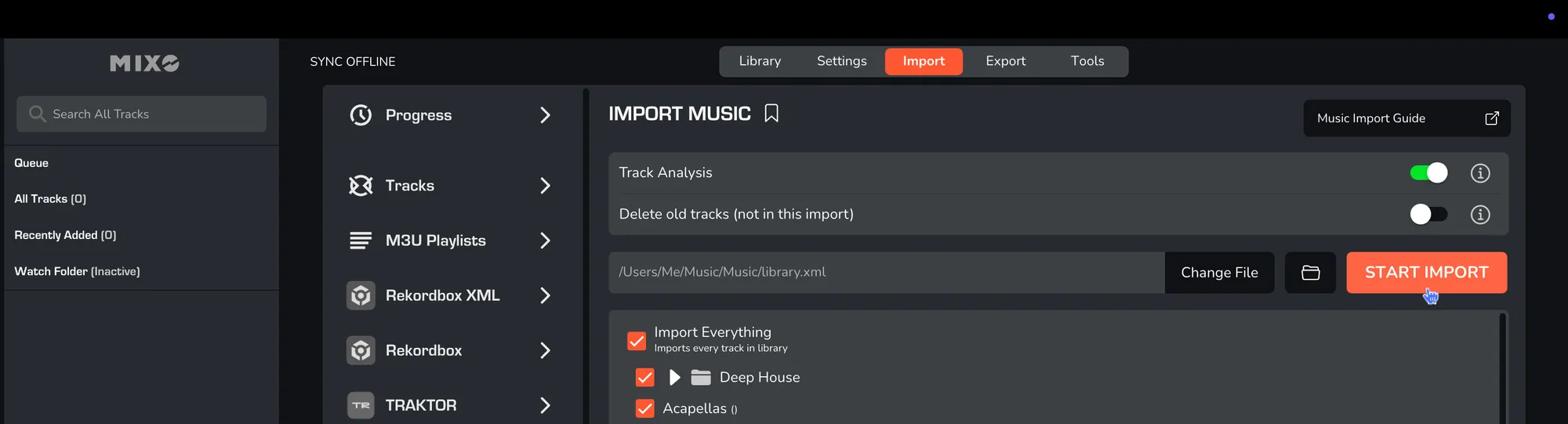Screen dimensions: 1568x424
Task: Expand the Deep House folder triangle
Action: pos(674,378)
